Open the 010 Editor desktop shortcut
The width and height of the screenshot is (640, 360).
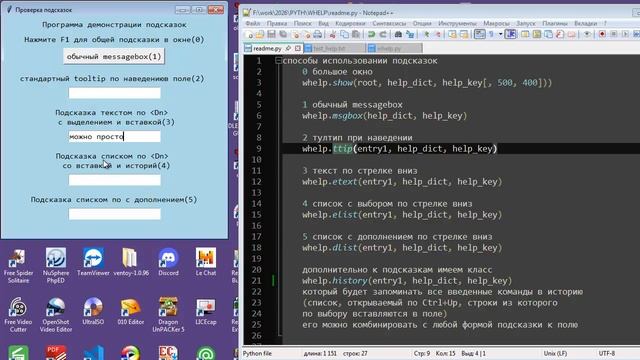(131, 311)
